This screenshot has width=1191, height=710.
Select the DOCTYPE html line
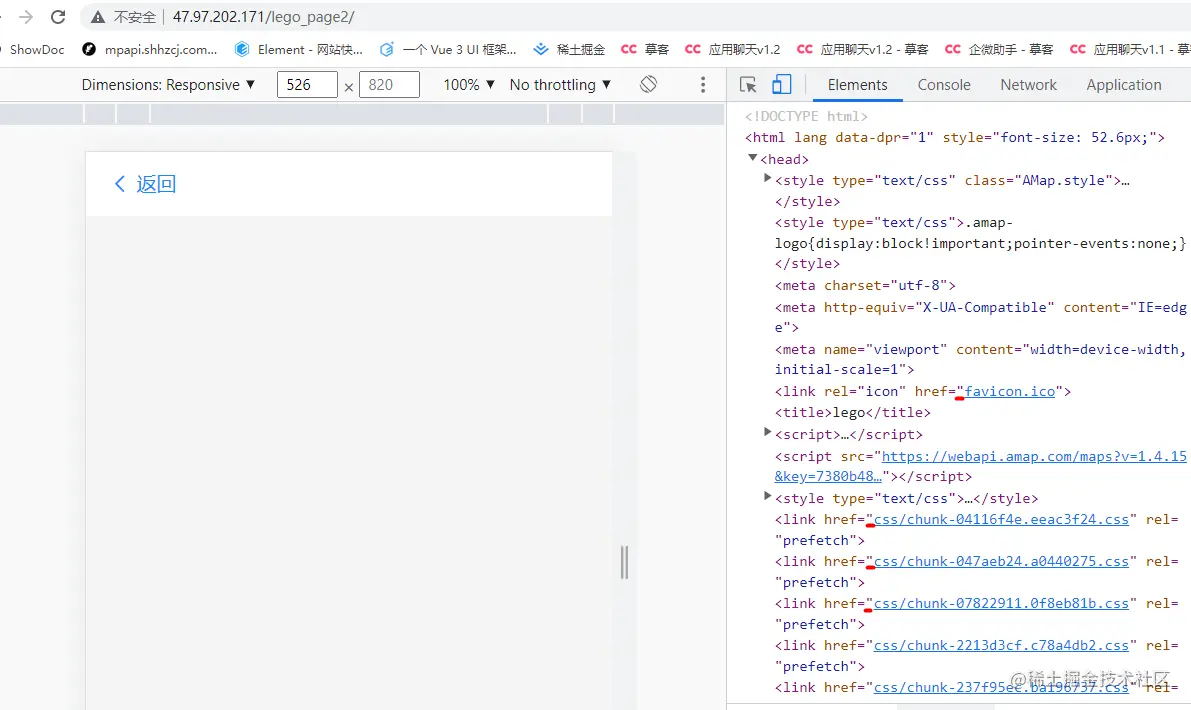(x=806, y=116)
